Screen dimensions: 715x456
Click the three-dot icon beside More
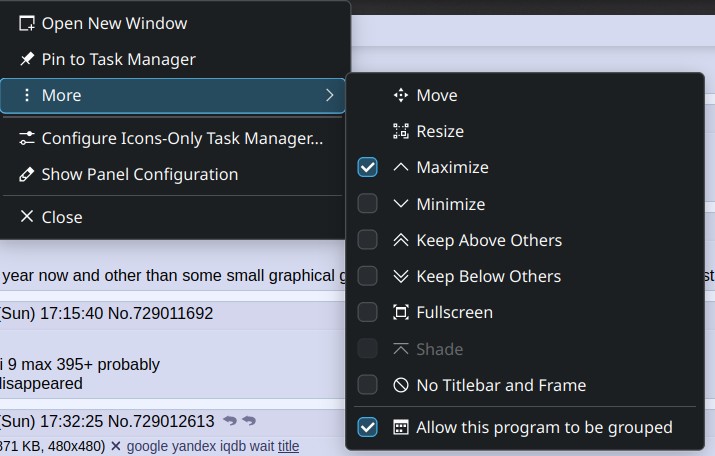(x=27, y=95)
